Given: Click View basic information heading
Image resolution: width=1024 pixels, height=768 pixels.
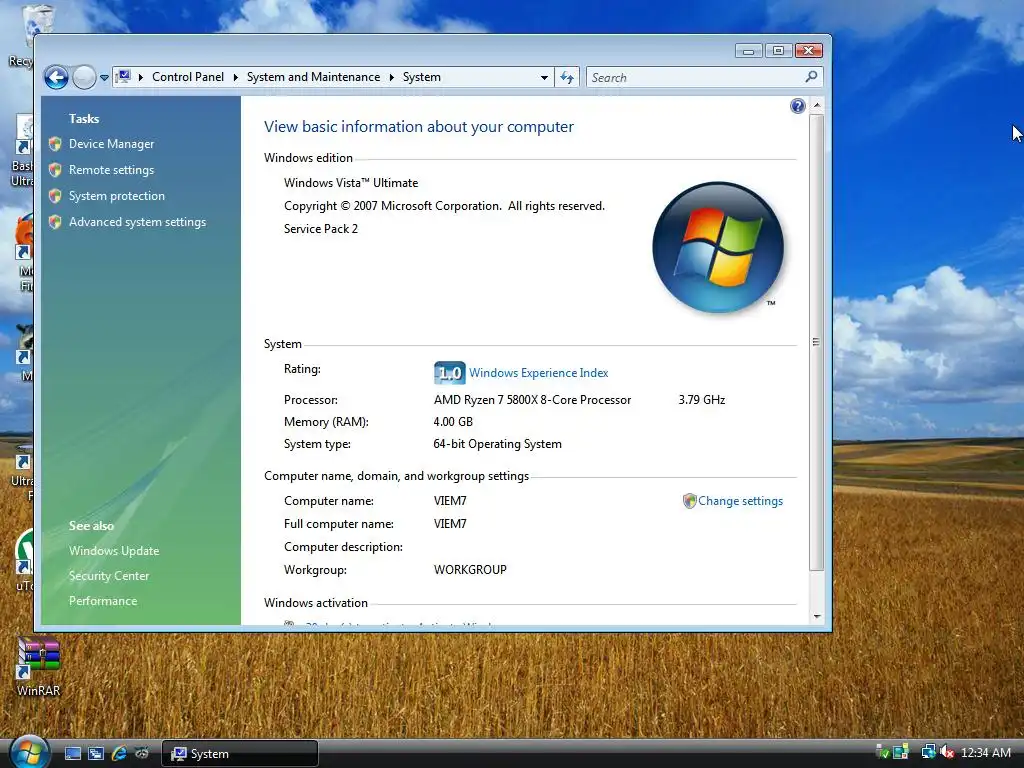Looking at the screenshot, I should coord(419,127).
